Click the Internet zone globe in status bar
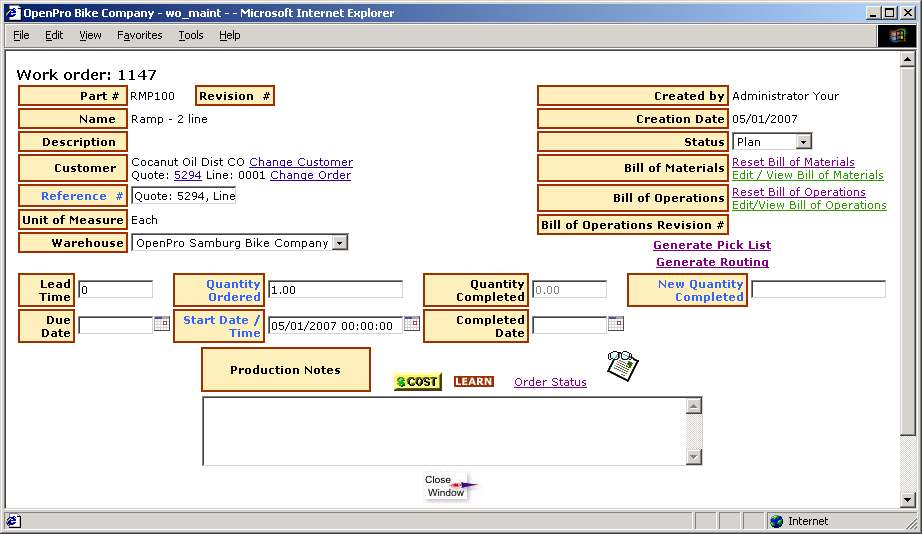922x534 pixels. [x=777, y=521]
